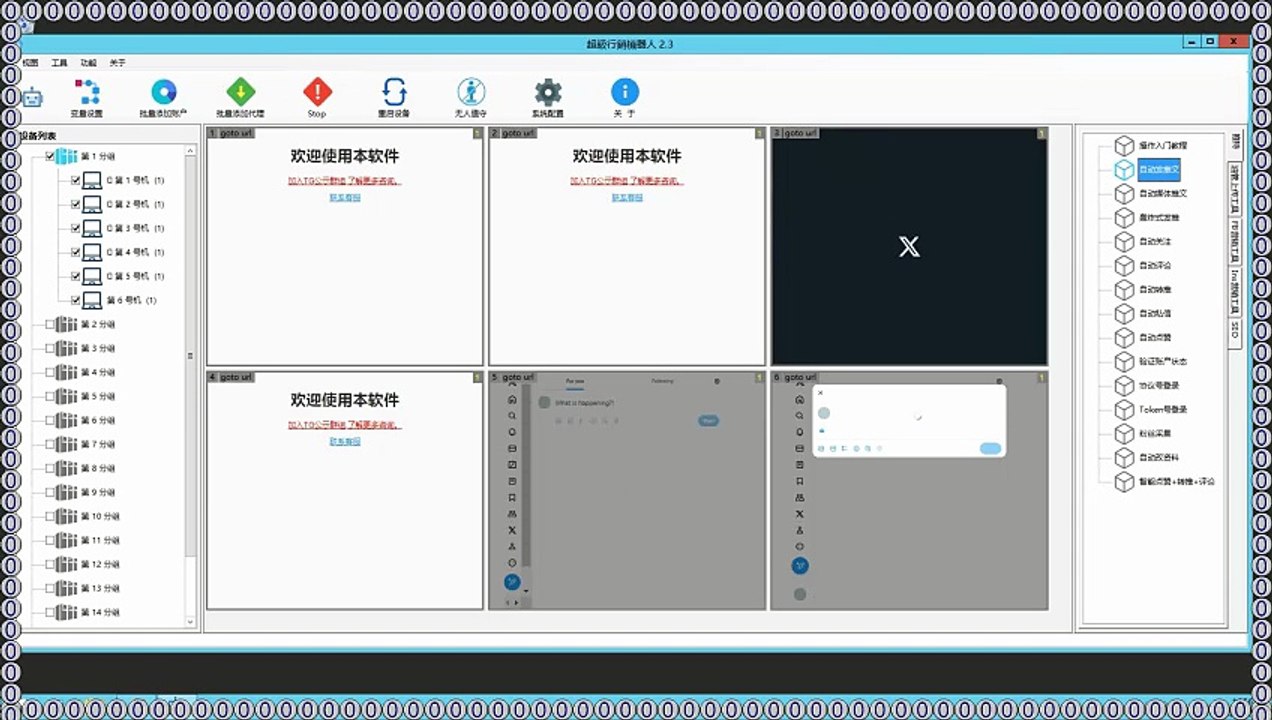1272x720 pixels.
Task: Select task 协议号登录 in right list
Action: (1159, 385)
